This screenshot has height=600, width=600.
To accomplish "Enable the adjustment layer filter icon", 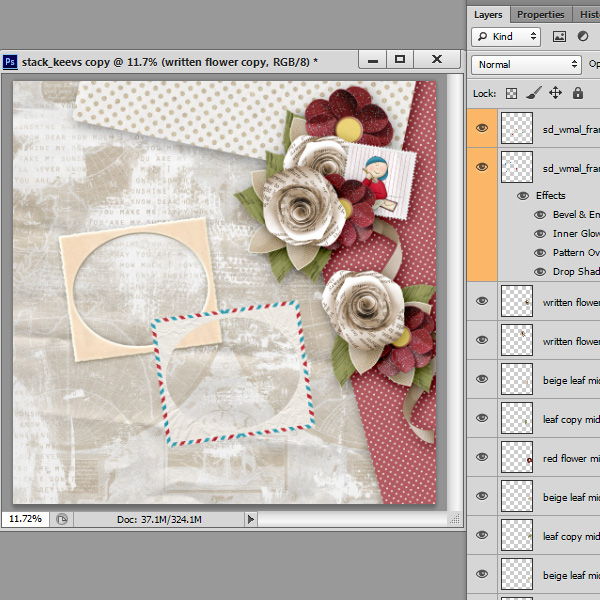I will pyautogui.click(x=581, y=36).
